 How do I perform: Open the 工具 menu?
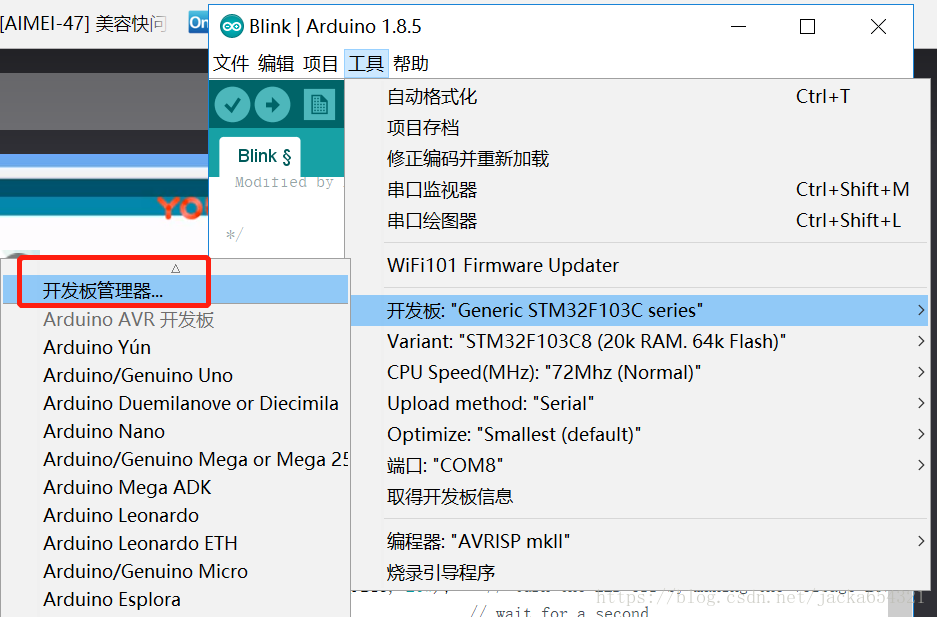(x=366, y=63)
